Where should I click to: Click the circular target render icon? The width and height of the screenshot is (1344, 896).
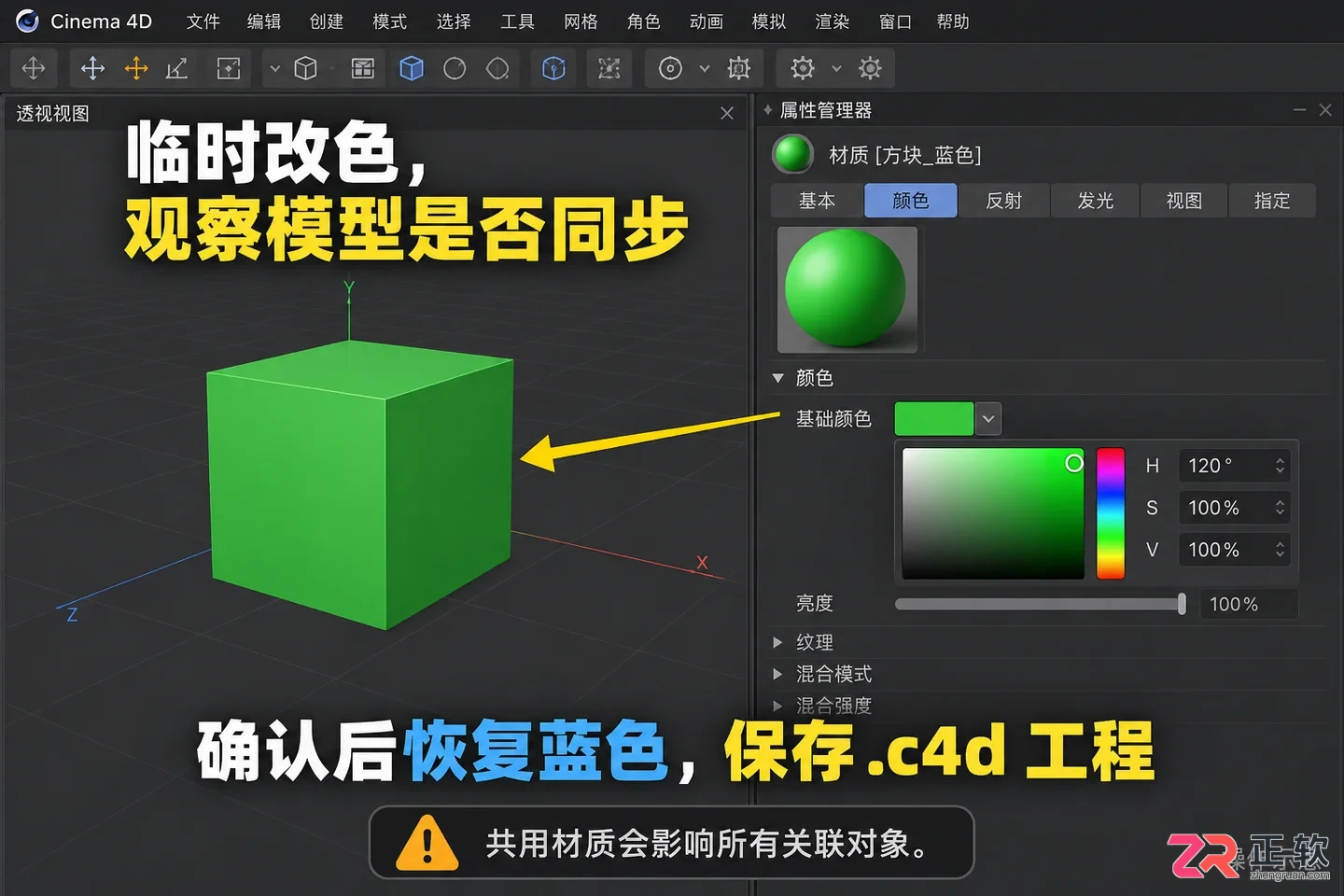click(x=670, y=68)
